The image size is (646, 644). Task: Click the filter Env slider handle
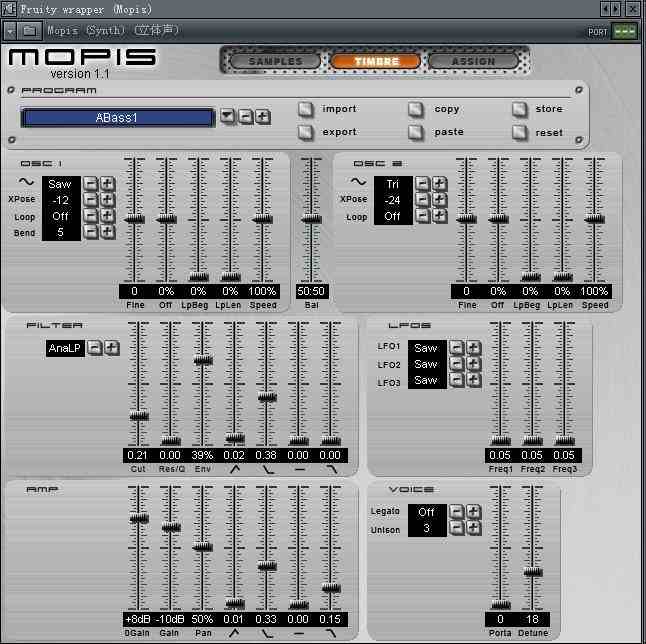203,360
